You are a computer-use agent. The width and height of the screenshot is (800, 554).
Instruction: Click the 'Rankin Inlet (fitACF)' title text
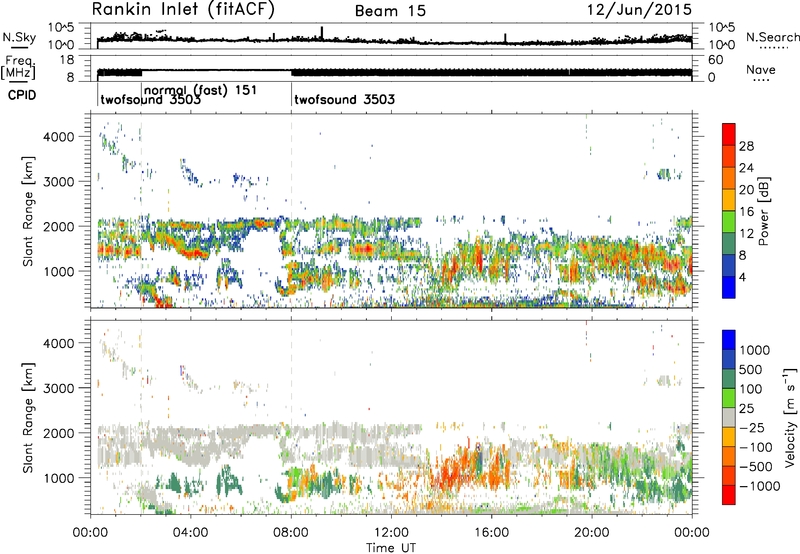[x=183, y=10]
